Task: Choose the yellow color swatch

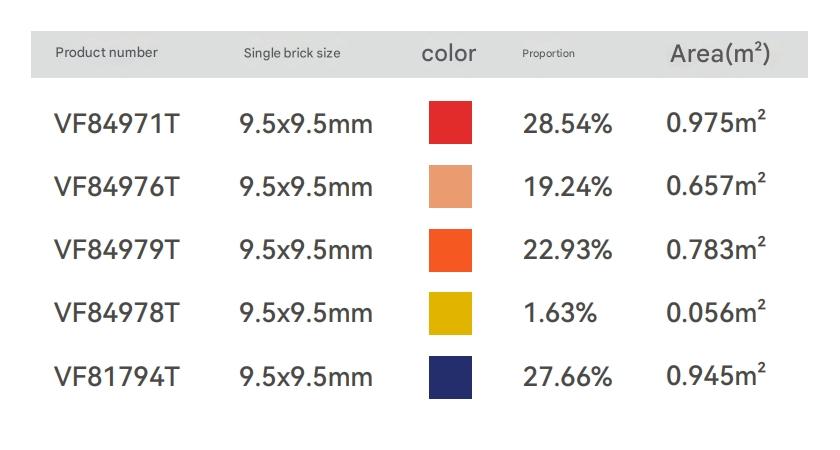Action: click(450, 313)
